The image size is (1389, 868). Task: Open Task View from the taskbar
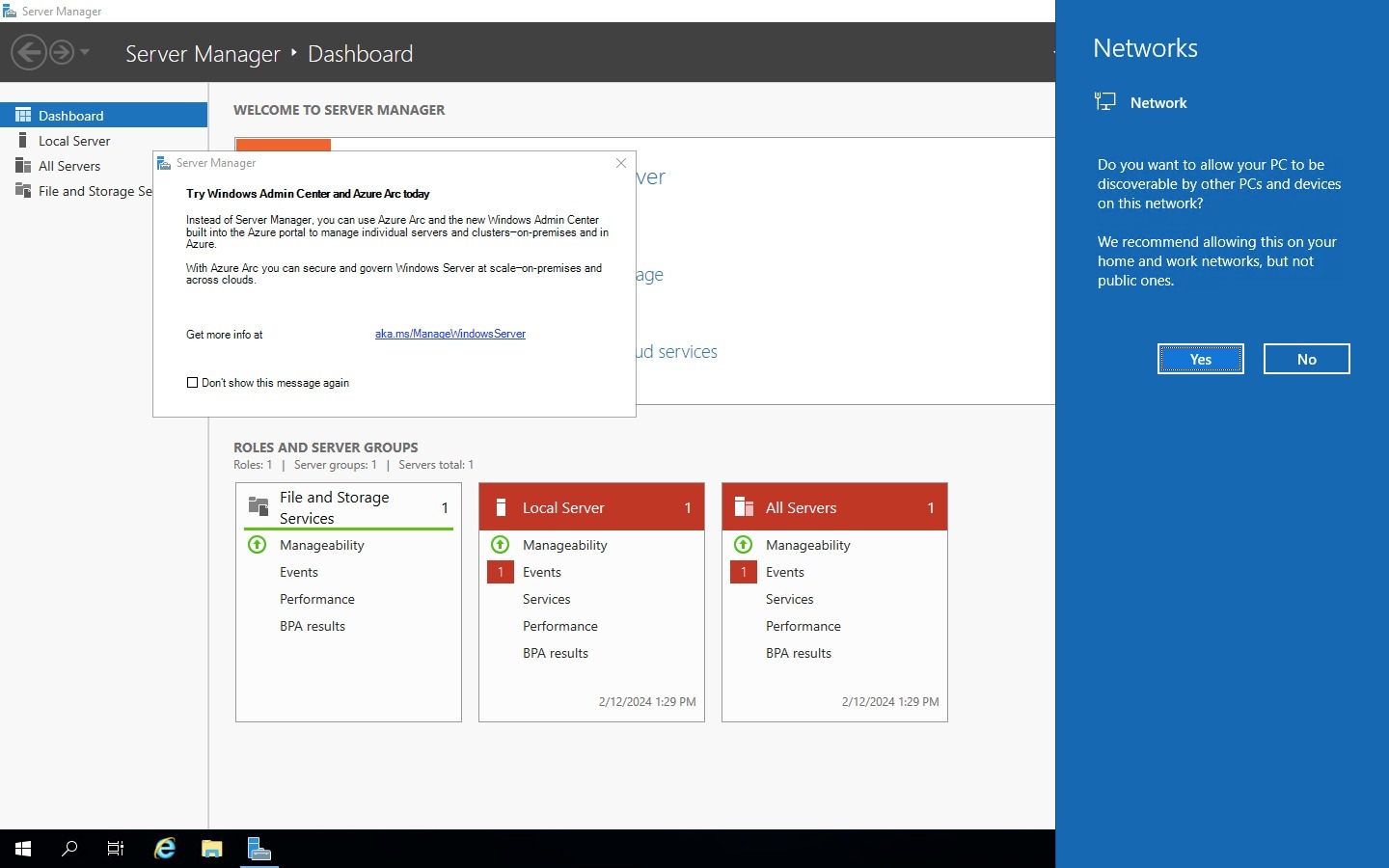(x=116, y=849)
